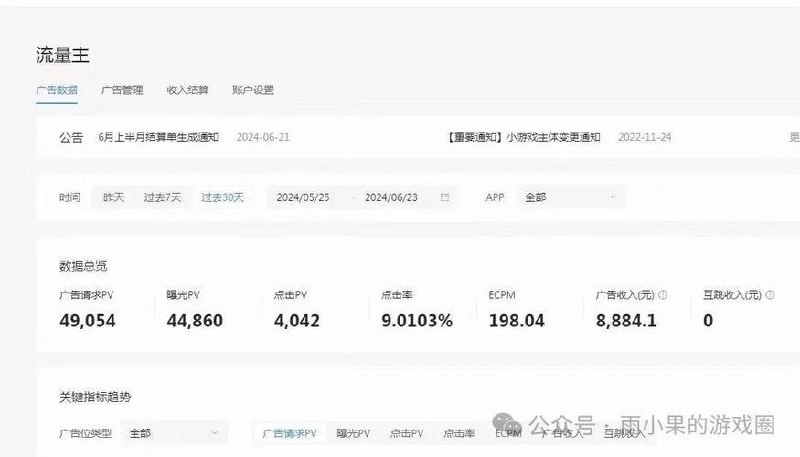Select the 昨天 time range
The height and width of the screenshot is (457, 800).
tap(113, 197)
